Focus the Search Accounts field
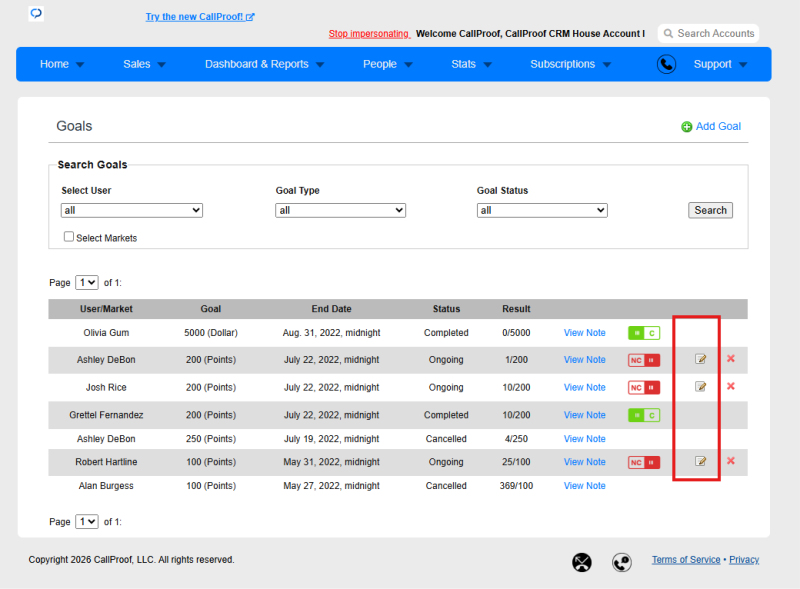This screenshot has height=589, width=800. click(x=709, y=34)
